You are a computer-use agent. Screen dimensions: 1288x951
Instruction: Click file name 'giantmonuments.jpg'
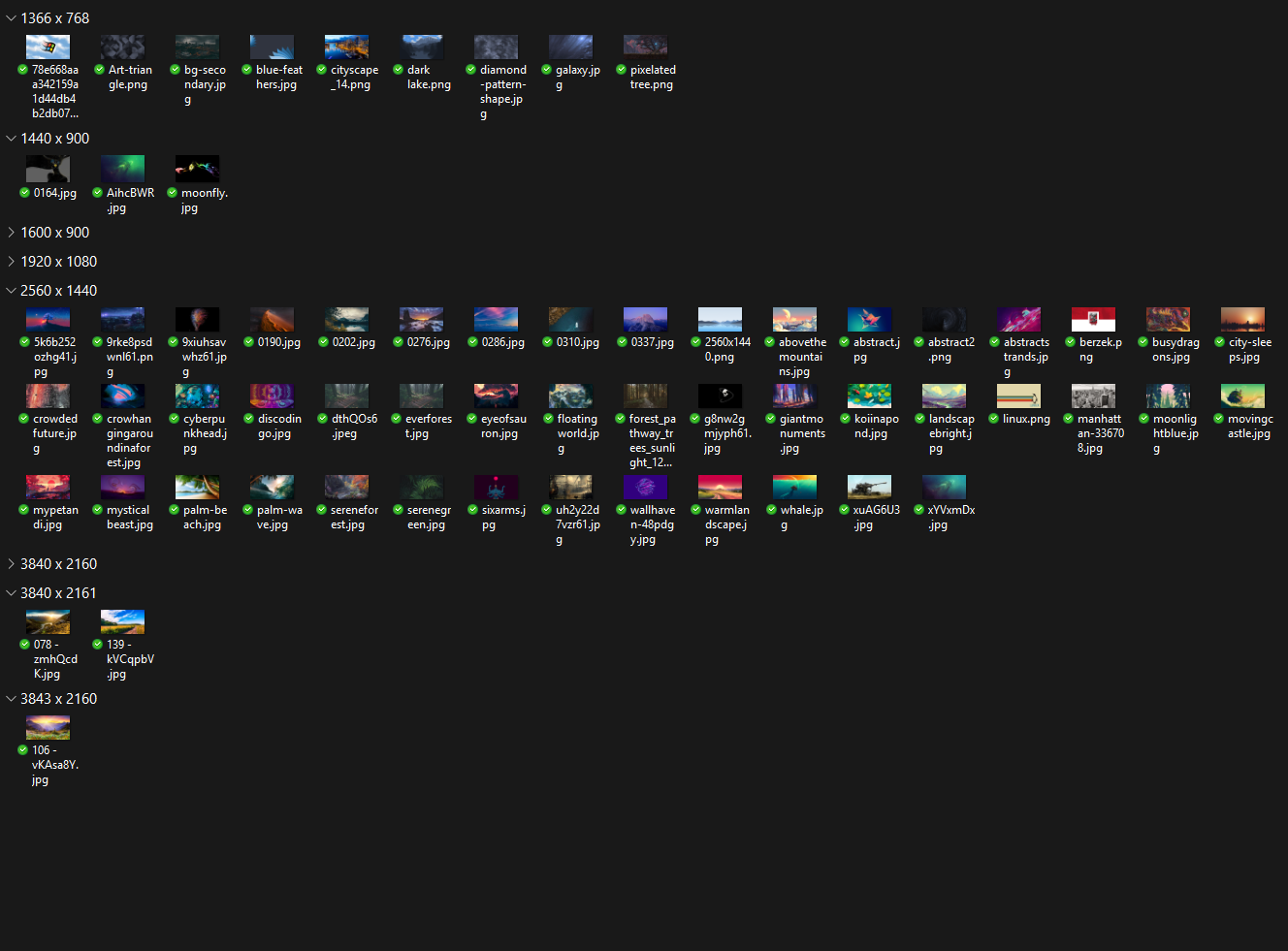click(802, 433)
